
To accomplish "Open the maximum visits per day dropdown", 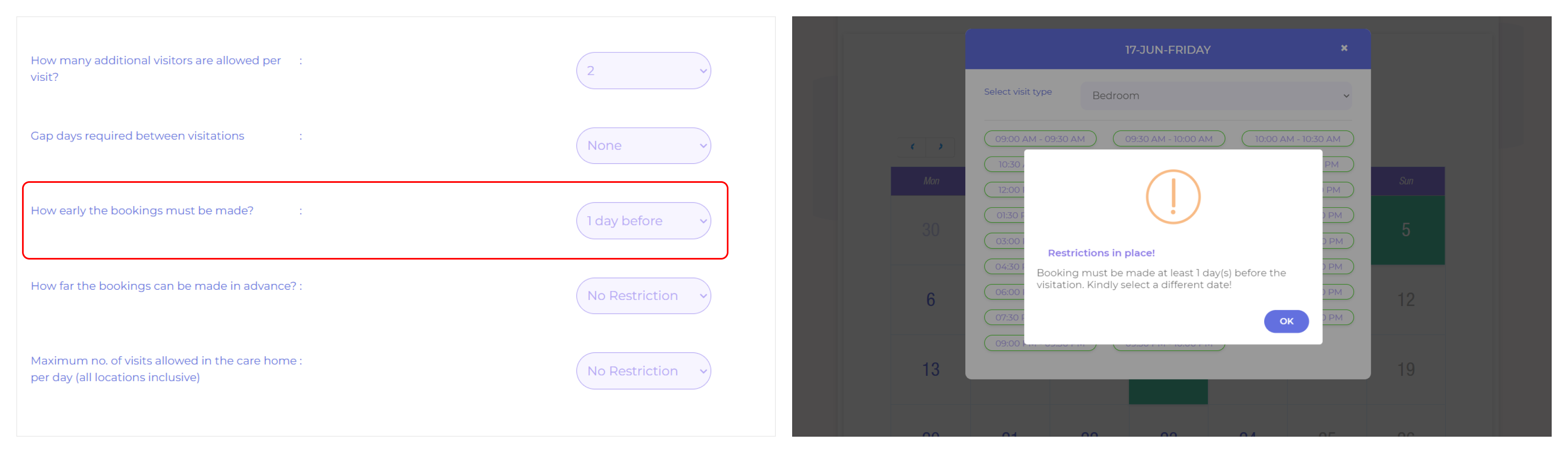I will [x=643, y=371].
